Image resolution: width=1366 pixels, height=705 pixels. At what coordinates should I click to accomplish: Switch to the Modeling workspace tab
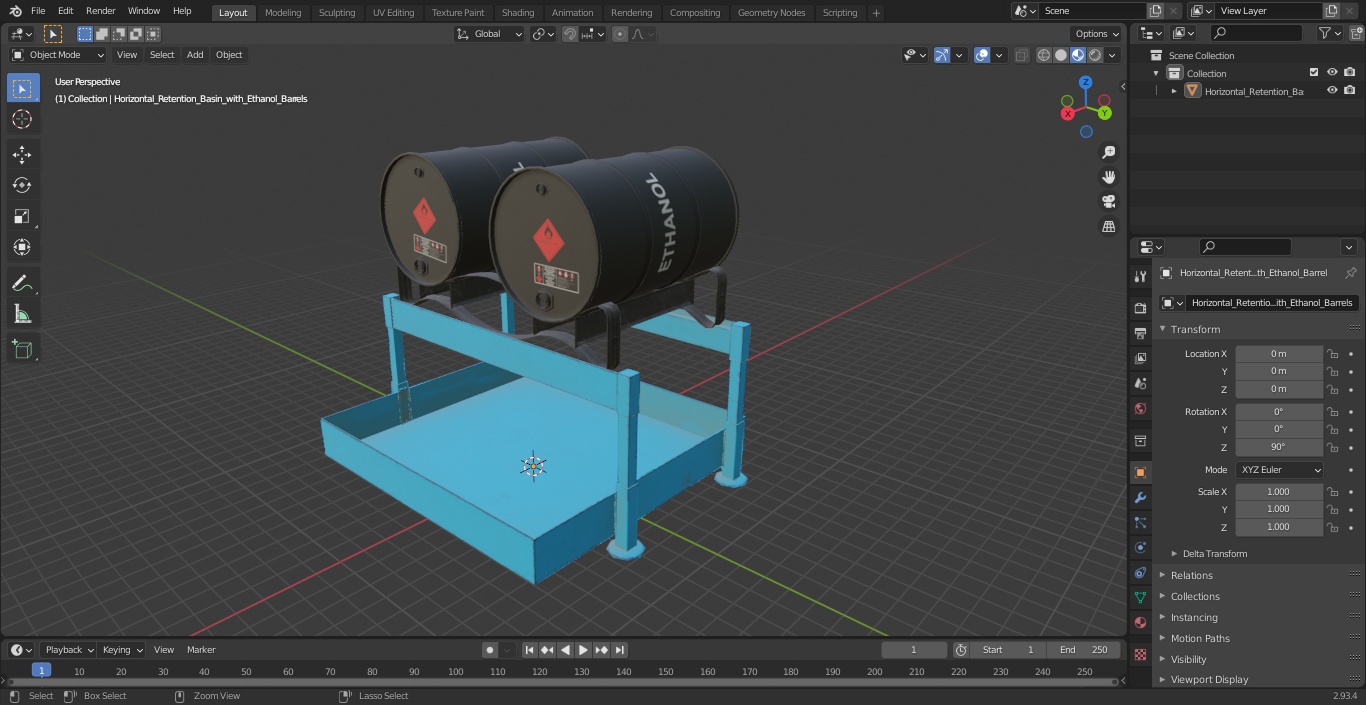[x=283, y=12]
